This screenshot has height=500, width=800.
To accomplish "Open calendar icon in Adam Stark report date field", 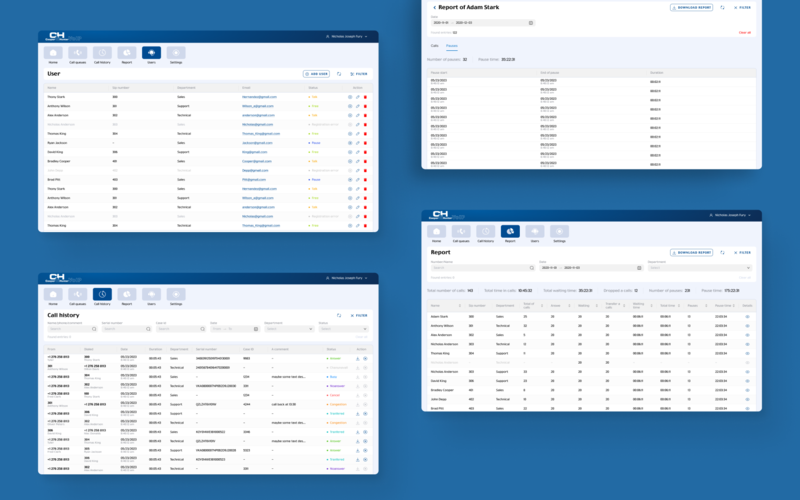I will coord(531,23).
